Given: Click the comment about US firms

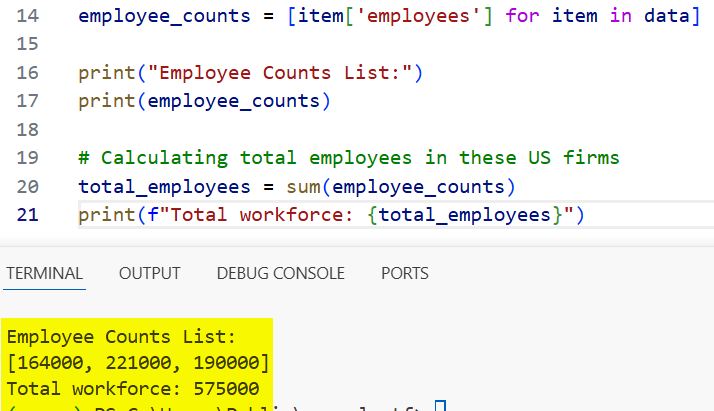Looking at the screenshot, I should tap(349, 158).
